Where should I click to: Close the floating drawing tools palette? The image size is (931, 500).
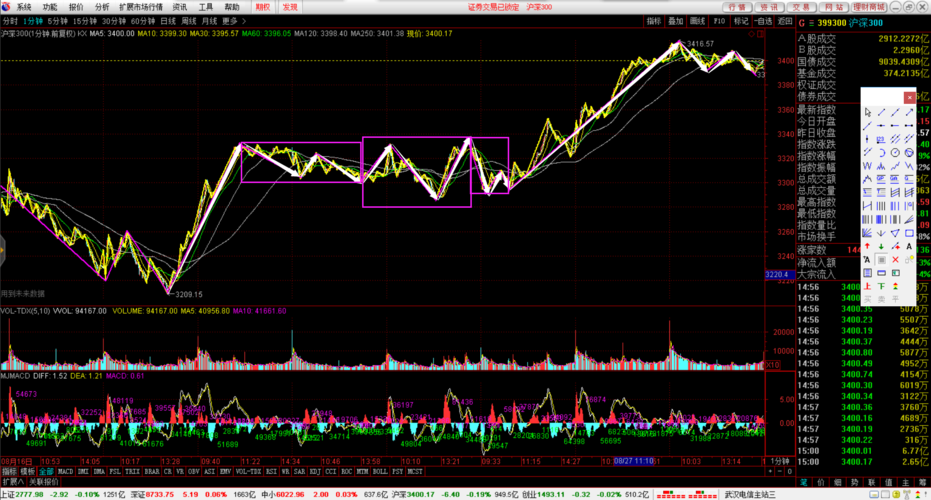[909, 97]
